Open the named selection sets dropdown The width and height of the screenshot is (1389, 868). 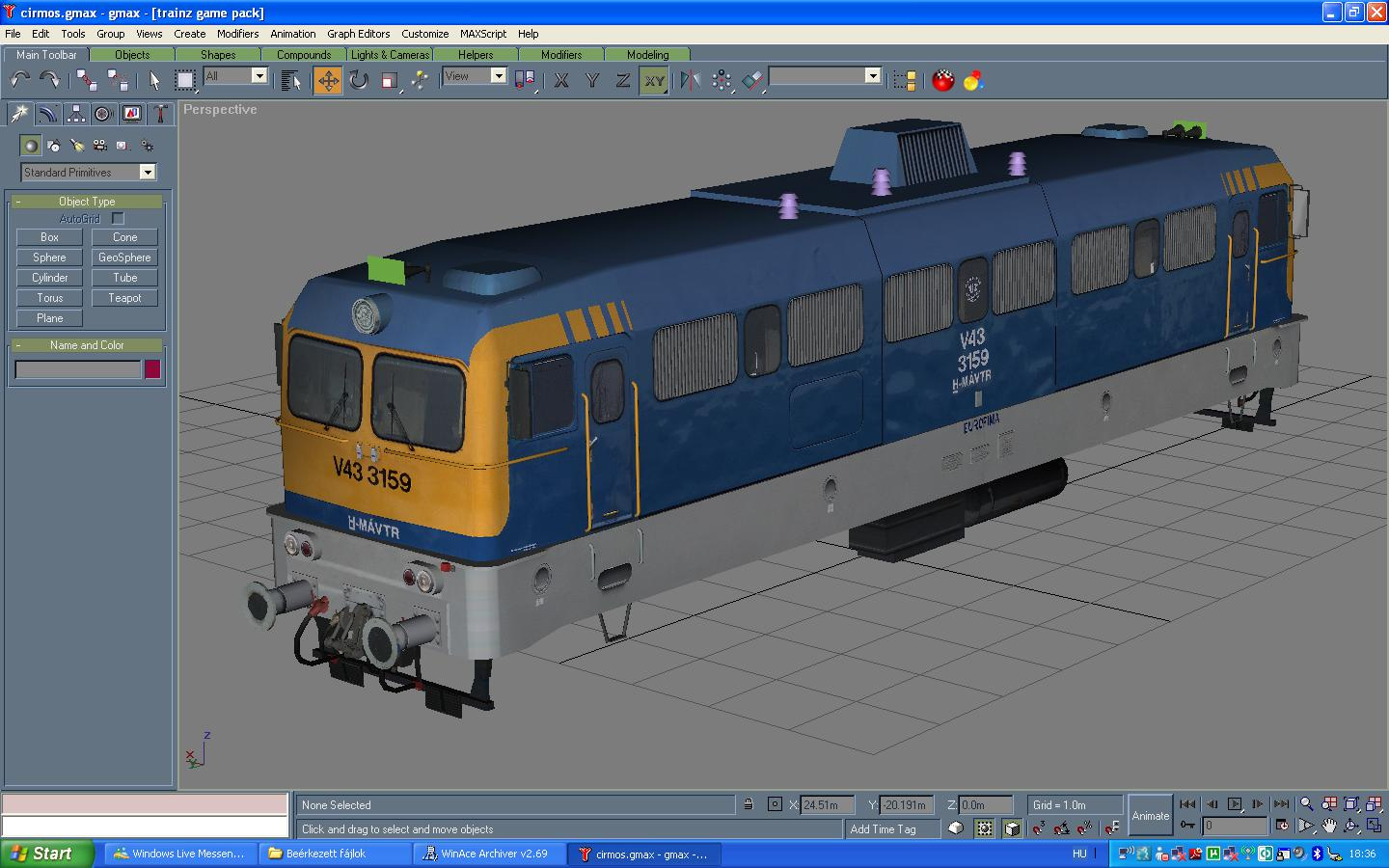point(826,75)
